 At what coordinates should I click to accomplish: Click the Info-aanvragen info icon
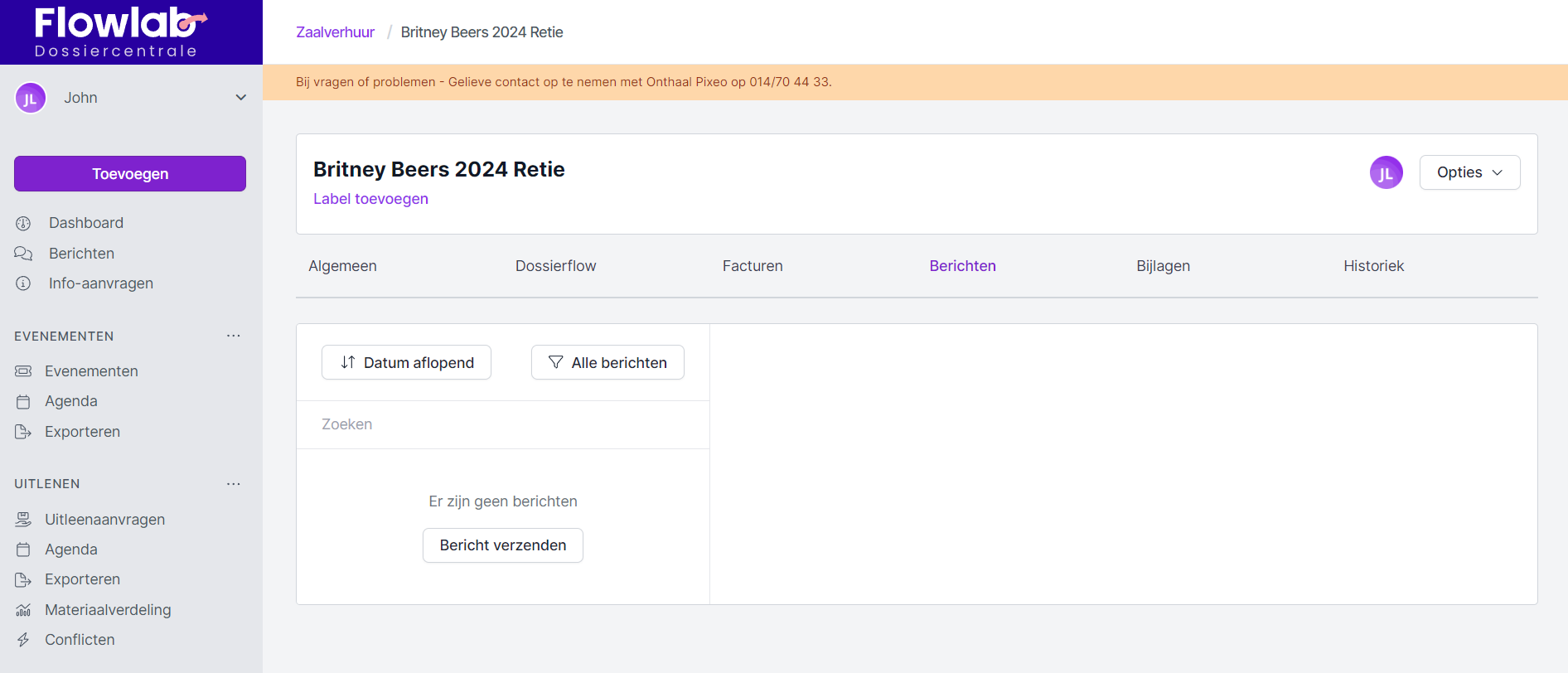[x=23, y=283]
